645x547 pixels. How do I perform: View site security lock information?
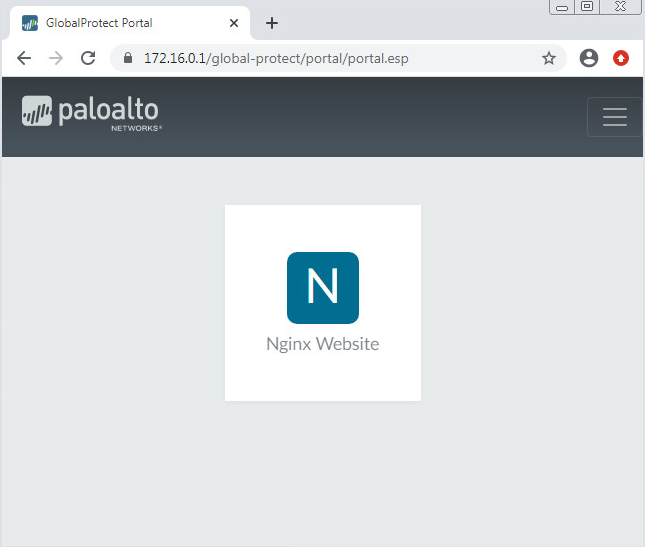(128, 58)
